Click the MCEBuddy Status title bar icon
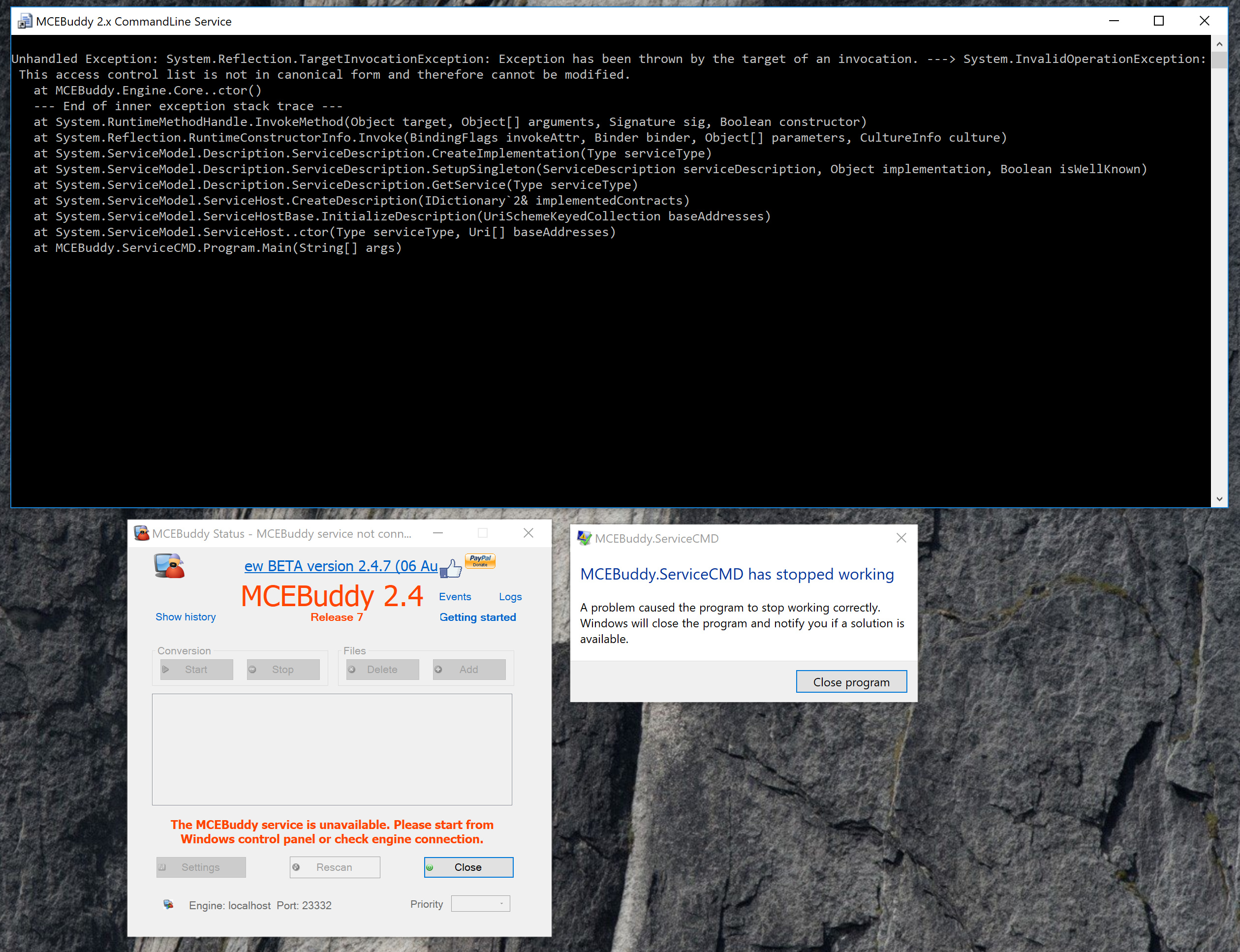The width and height of the screenshot is (1240, 952). tap(141, 533)
